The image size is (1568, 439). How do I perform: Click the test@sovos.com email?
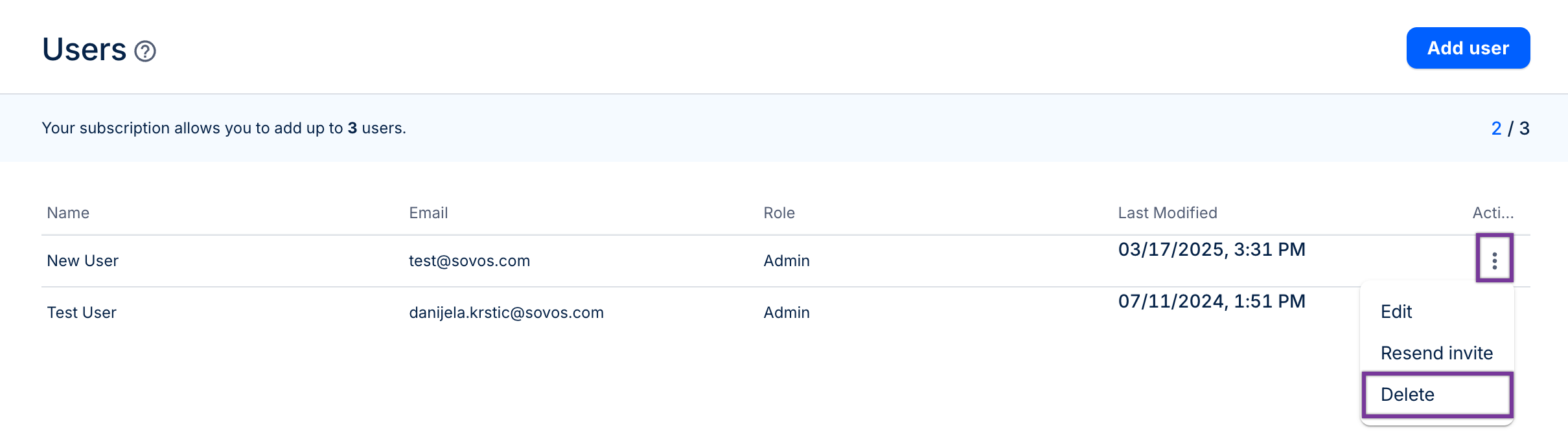pyautogui.click(x=469, y=261)
